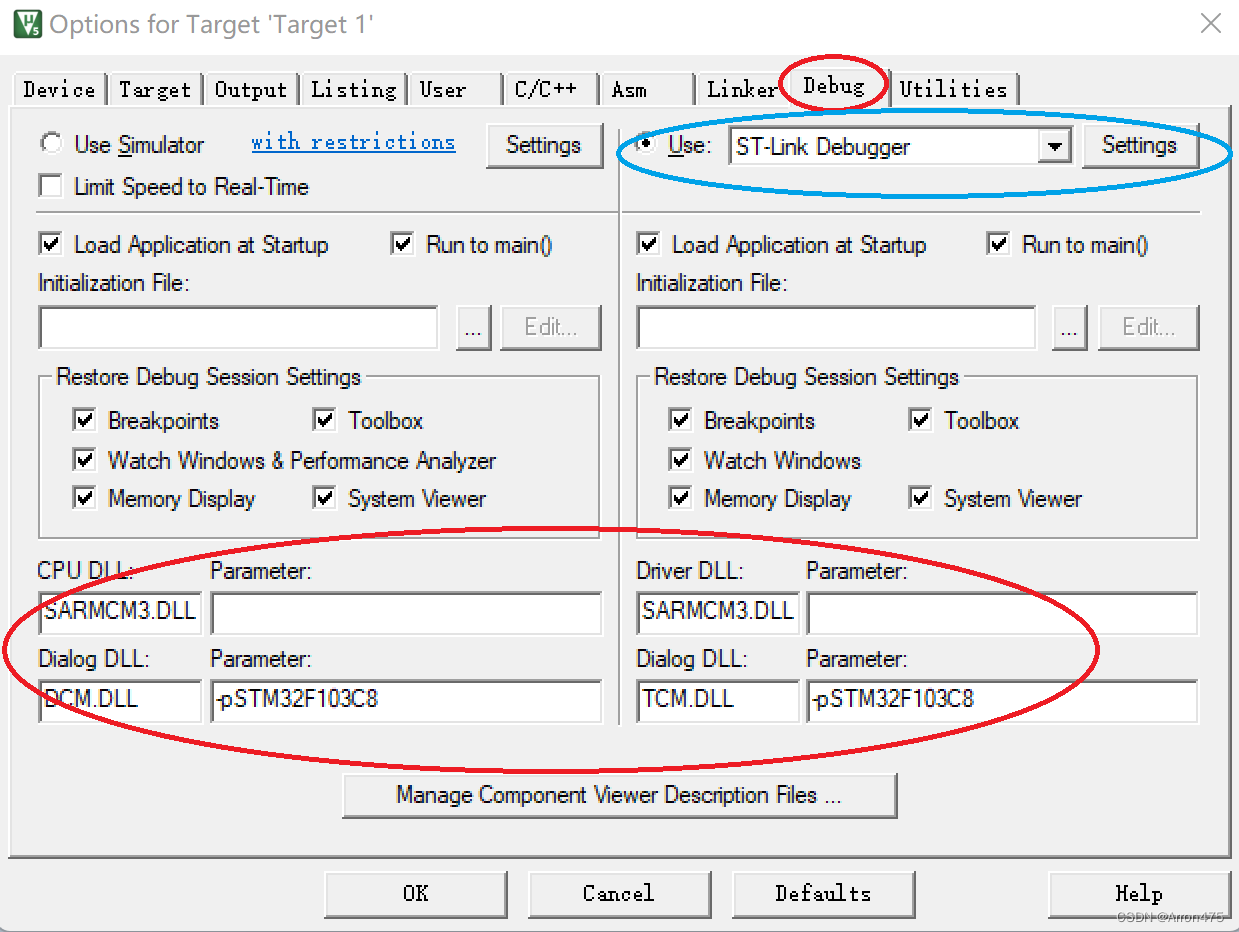Toggle ST-Link side Load Application at Startup
This screenshot has width=1239, height=932.
click(x=647, y=244)
